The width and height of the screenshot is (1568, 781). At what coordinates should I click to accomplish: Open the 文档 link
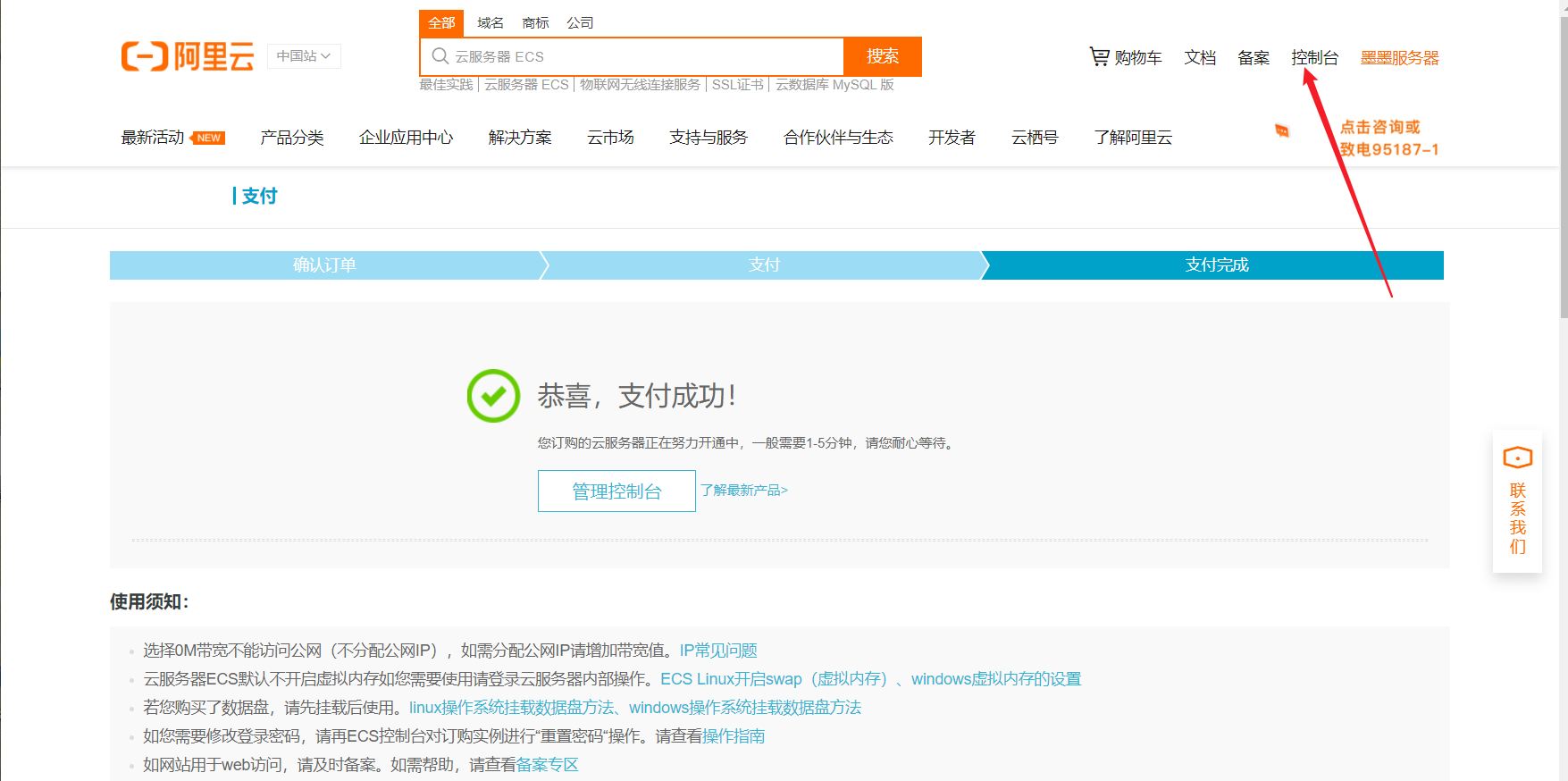click(1200, 58)
